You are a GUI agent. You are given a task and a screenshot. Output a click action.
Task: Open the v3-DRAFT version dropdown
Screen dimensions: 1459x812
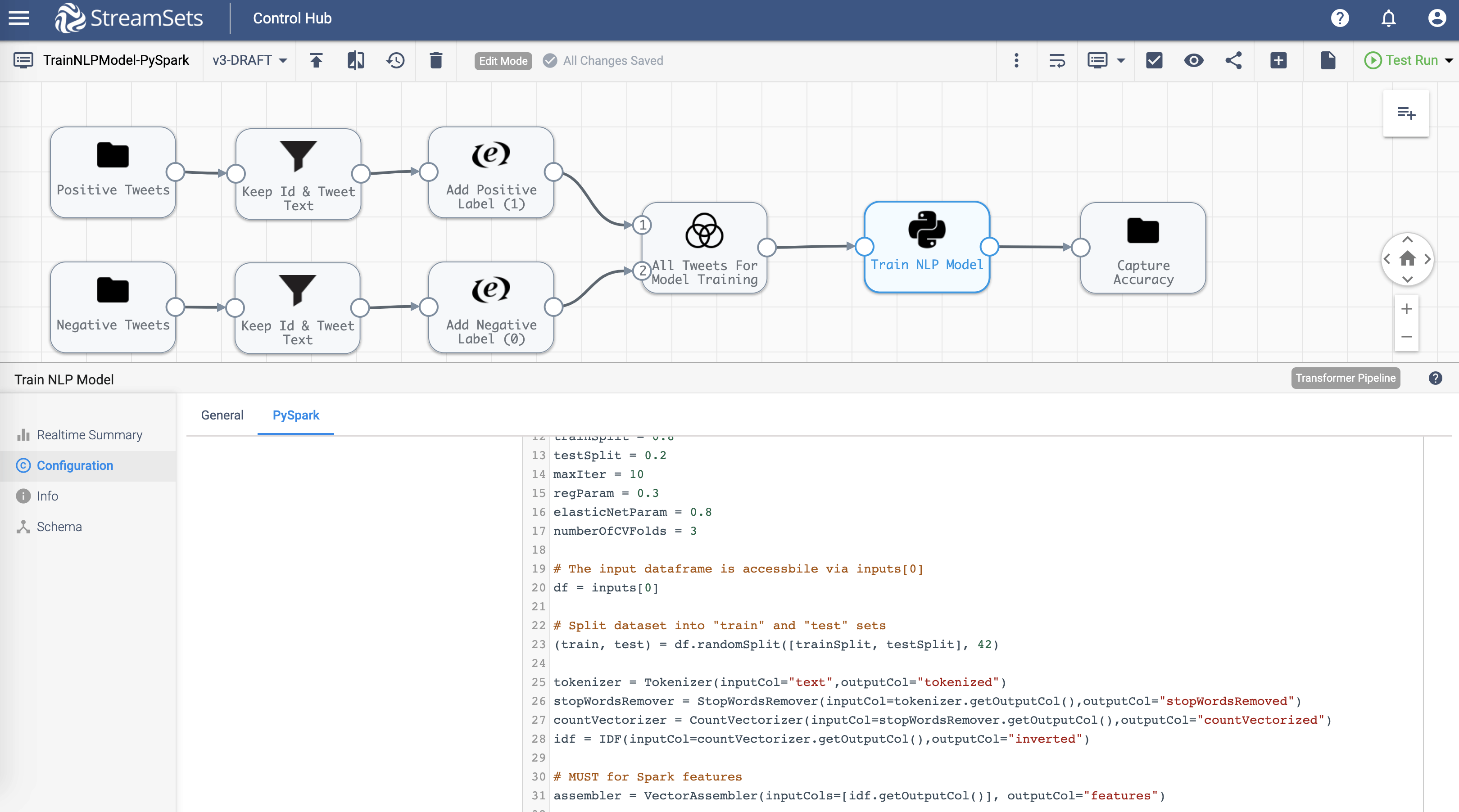point(249,61)
